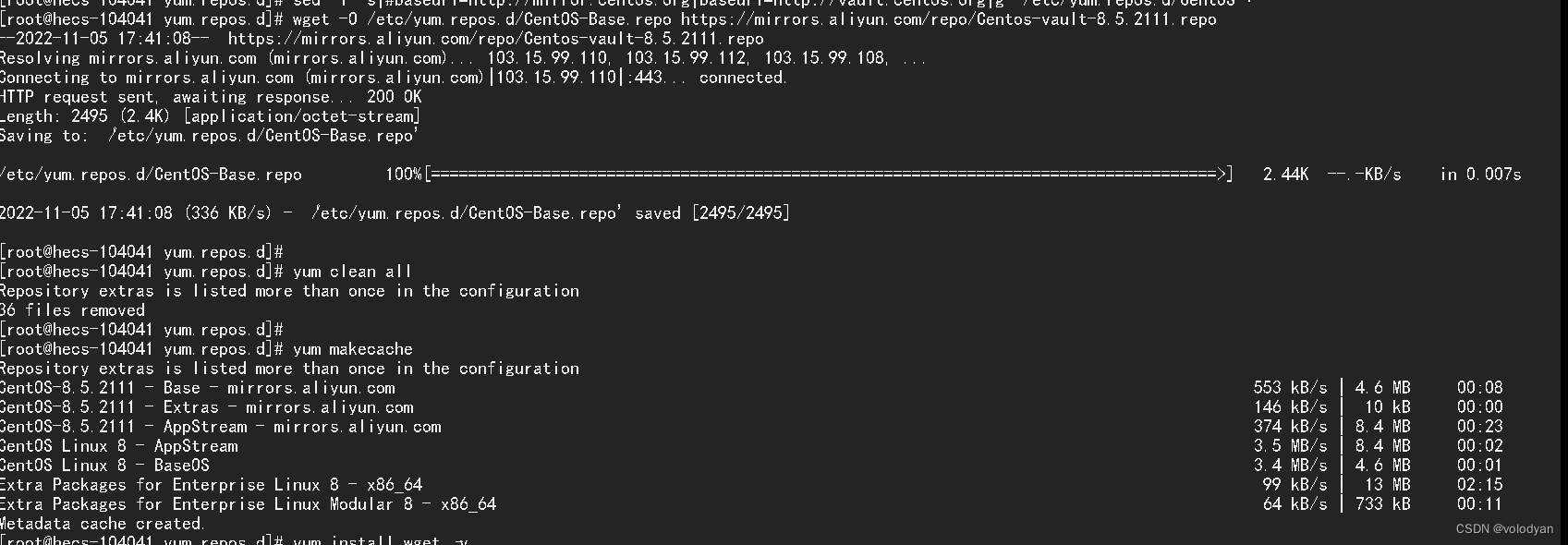Viewport: 1568px width, 545px height.
Task: Click the 'yum install wget -y' command
Action: (x=382, y=540)
